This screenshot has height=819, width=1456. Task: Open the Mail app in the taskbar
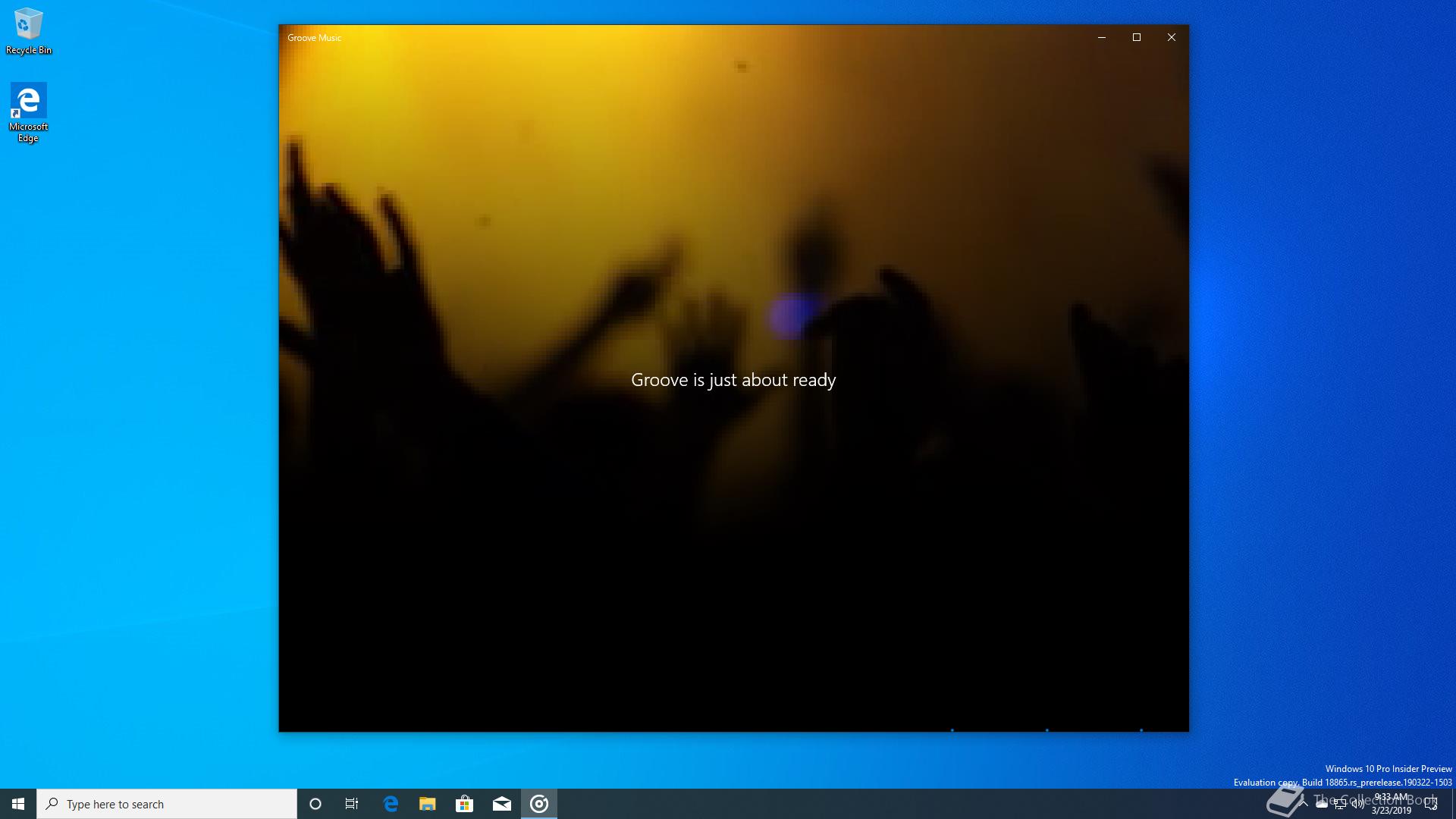coord(502,804)
